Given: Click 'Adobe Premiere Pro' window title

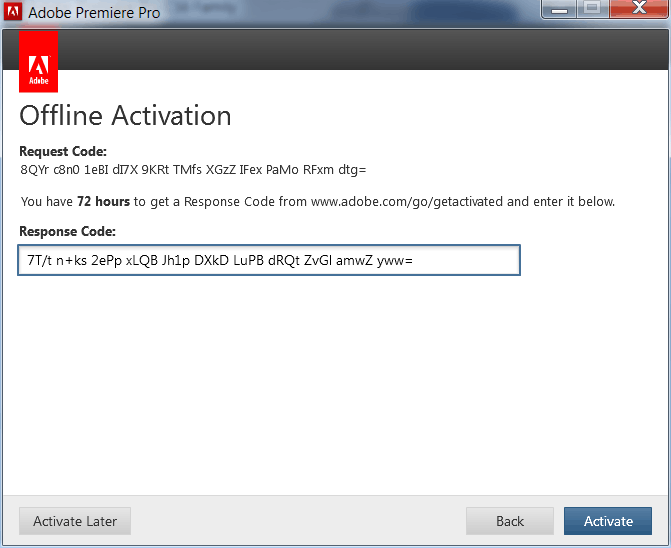Looking at the screenshot, I should 94,12.
